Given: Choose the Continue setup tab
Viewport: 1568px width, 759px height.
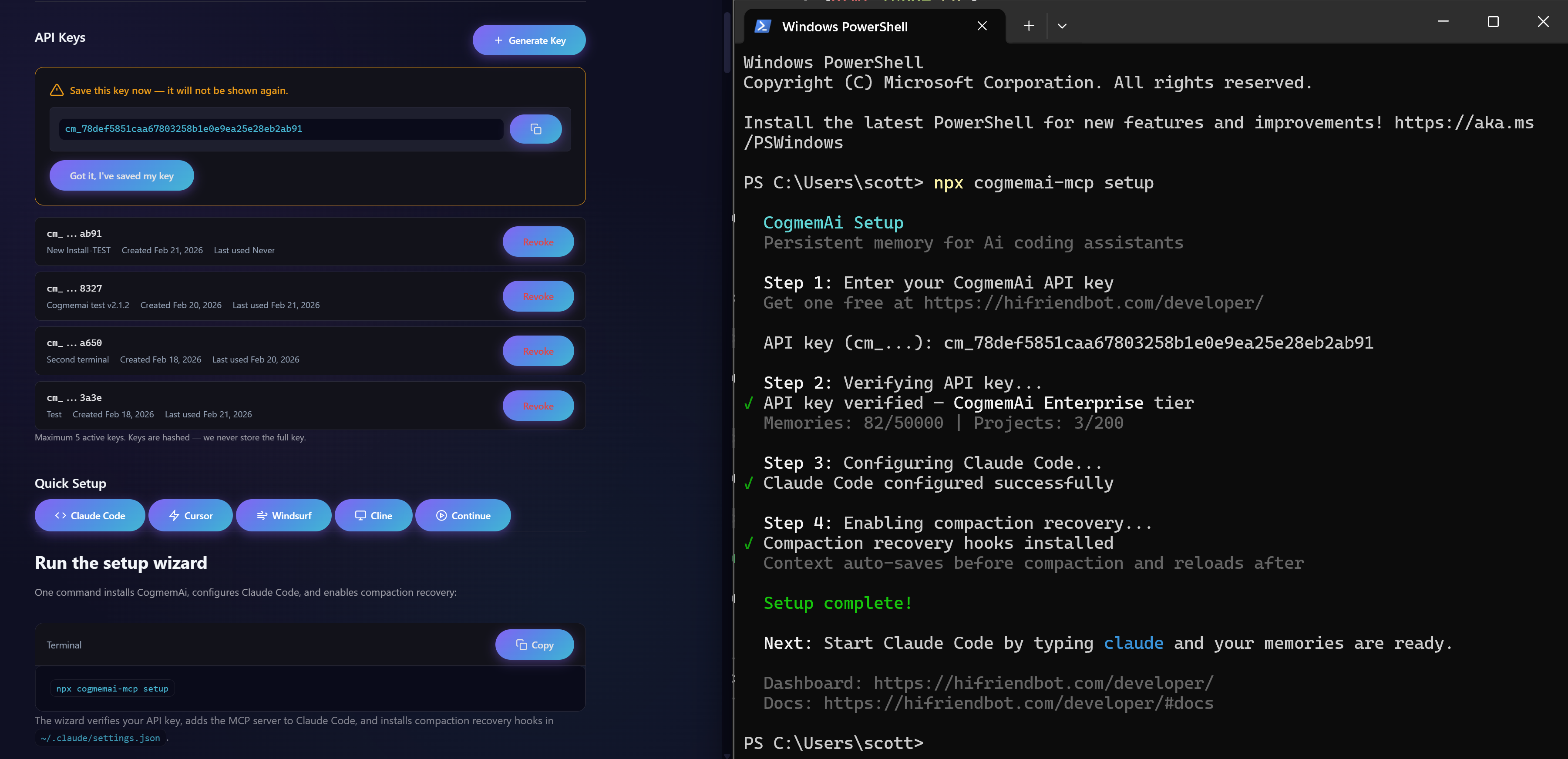Looking at the screenshot, I should coord(463,516).
